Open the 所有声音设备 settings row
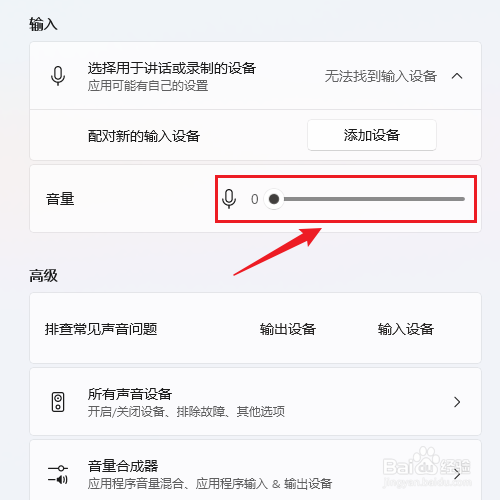 point(255,402)
